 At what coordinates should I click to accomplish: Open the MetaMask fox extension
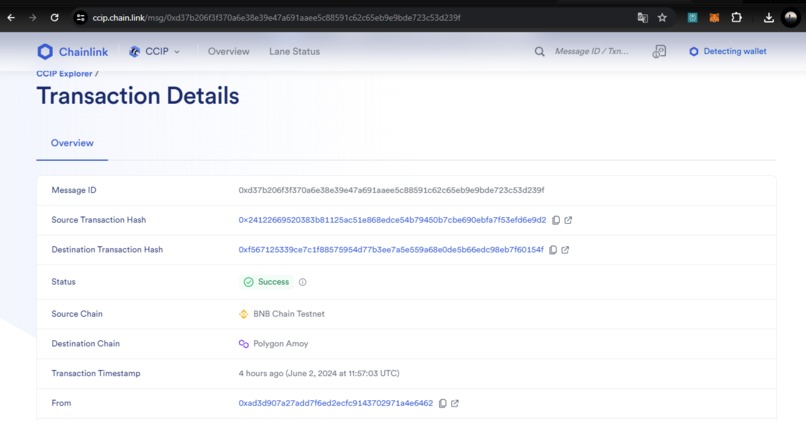tap(714, 17)
